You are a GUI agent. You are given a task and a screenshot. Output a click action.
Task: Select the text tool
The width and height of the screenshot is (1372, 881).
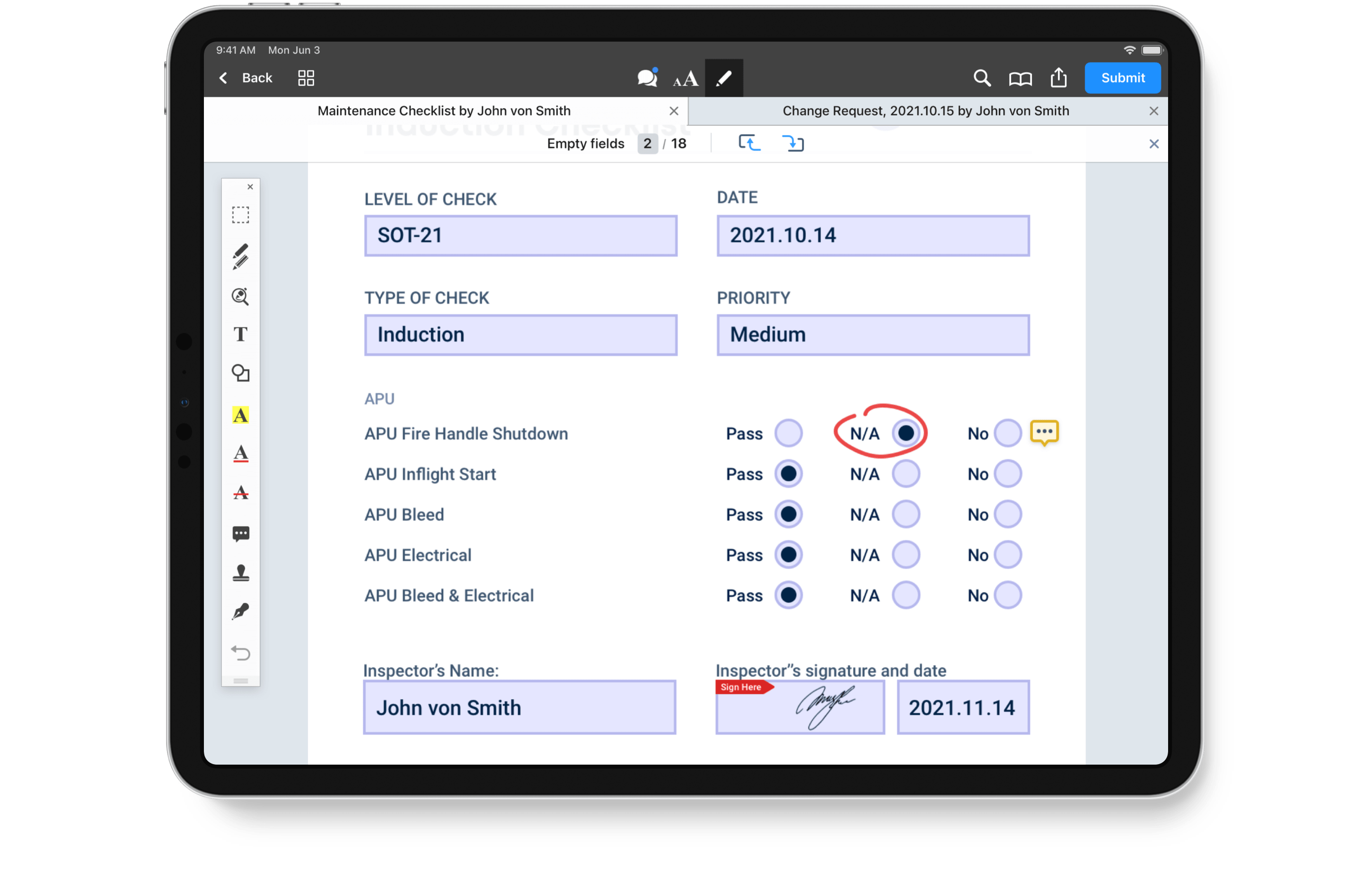(x=240, y=334)
